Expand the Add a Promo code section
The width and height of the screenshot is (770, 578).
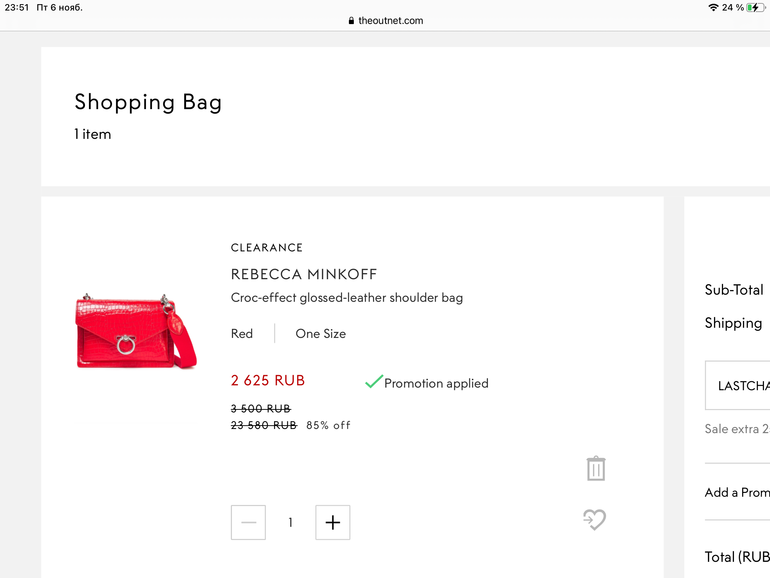point(737,492)
